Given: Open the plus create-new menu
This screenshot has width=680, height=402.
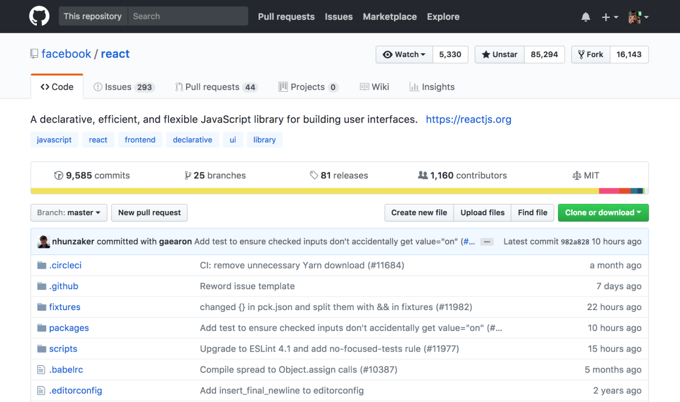Looking at the screenshot, I should point(609,17).
